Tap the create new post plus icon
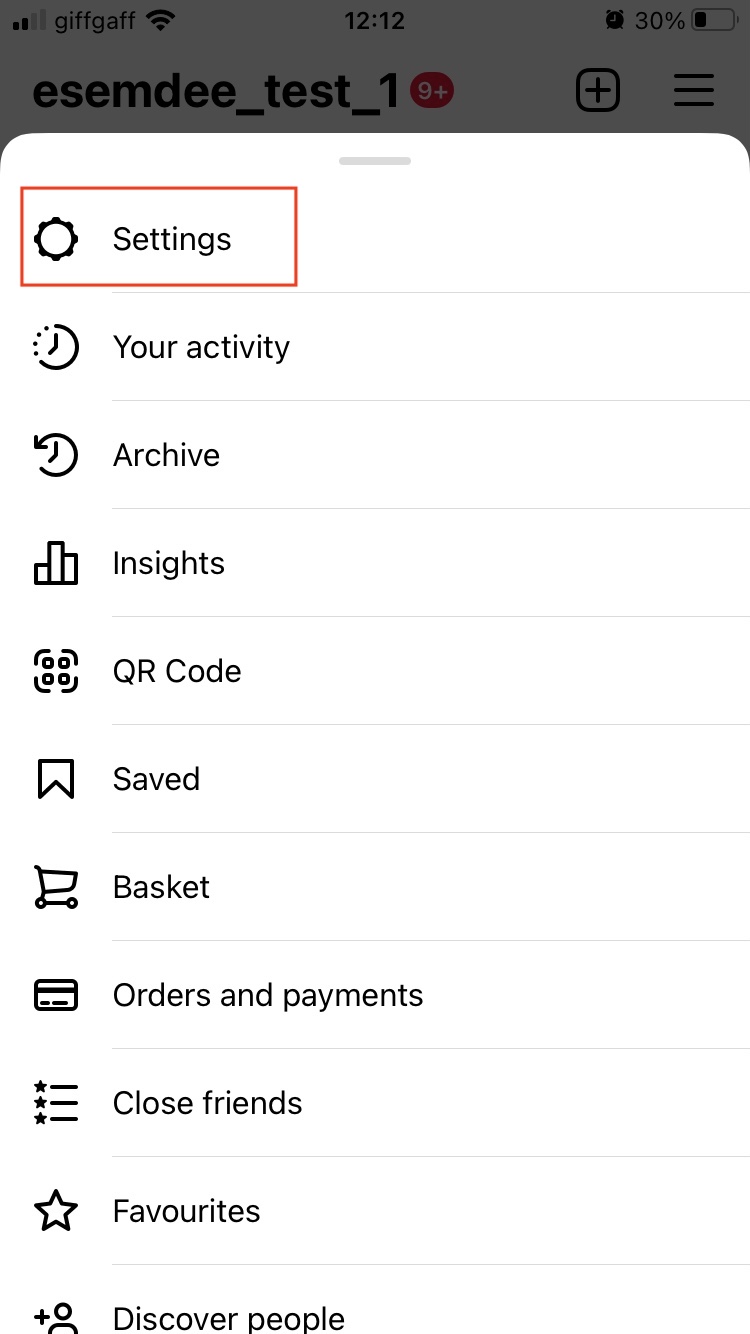 (x=598, y=91)
